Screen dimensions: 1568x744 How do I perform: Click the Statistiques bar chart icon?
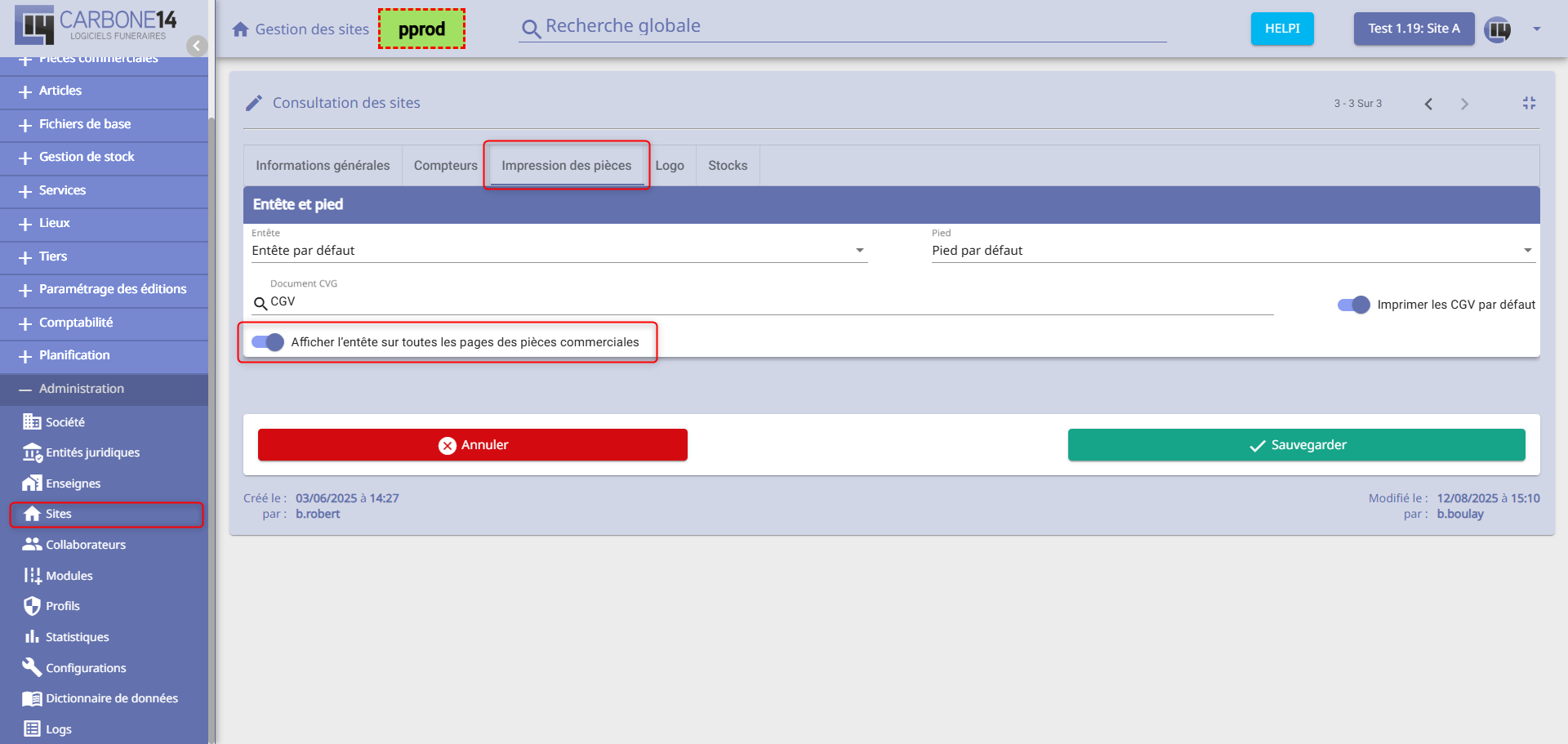[x=32, y=637]
